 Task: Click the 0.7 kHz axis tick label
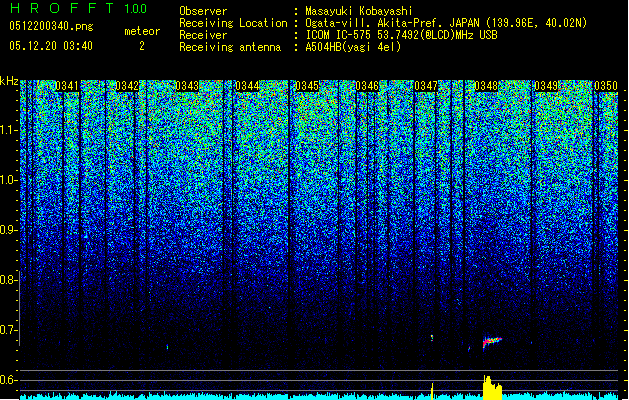(7, 330)
